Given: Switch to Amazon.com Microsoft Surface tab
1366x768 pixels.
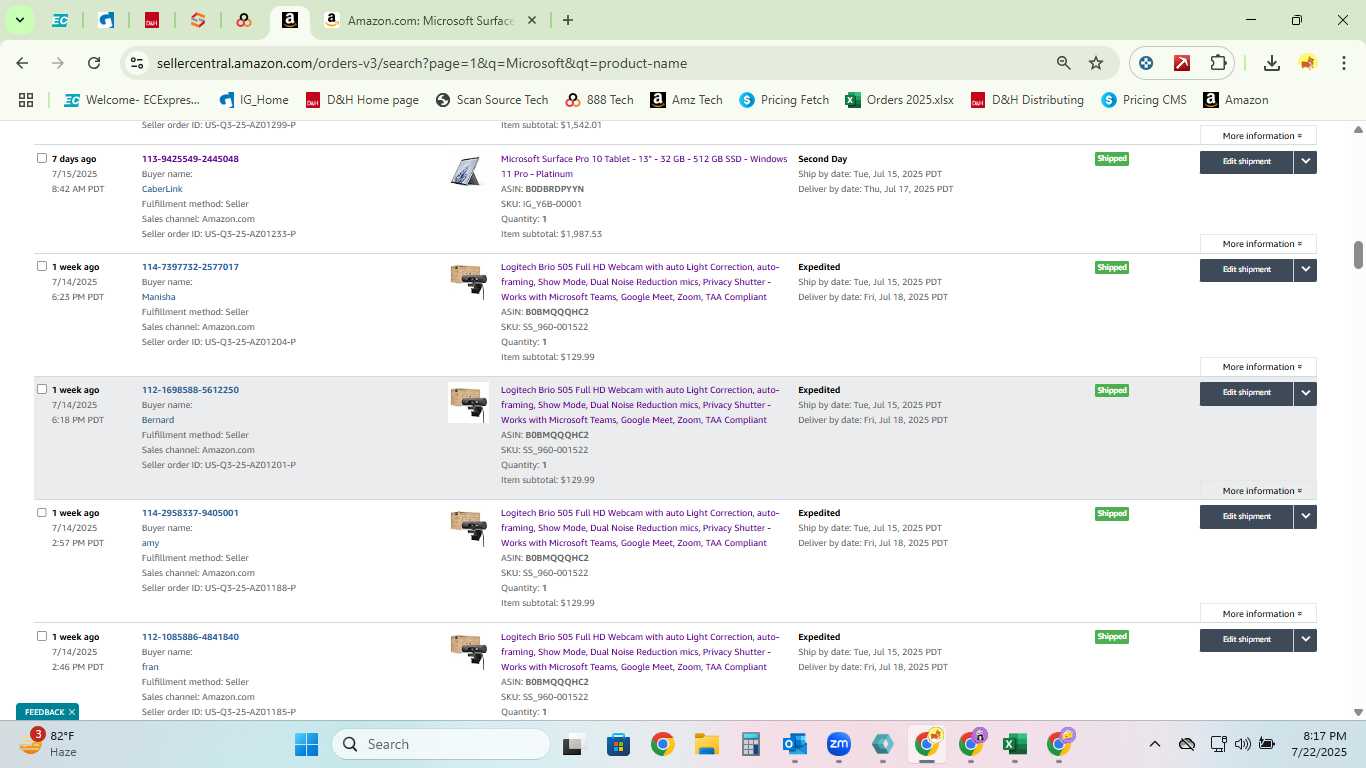Looking at the screenshot, I should point(430,20).
